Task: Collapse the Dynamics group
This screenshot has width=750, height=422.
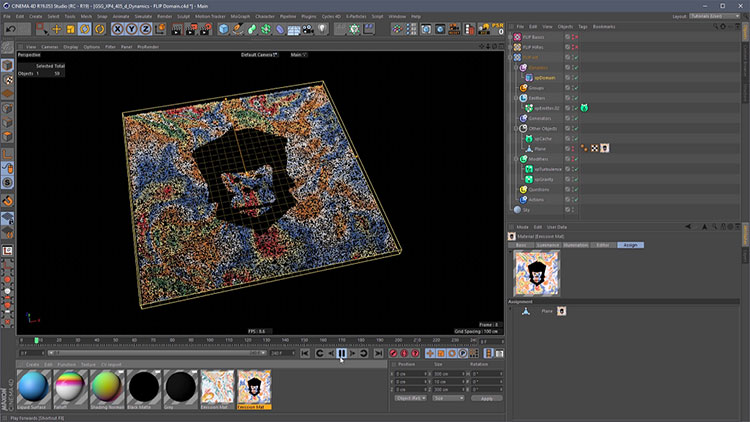Action: [x=516, y=67]
